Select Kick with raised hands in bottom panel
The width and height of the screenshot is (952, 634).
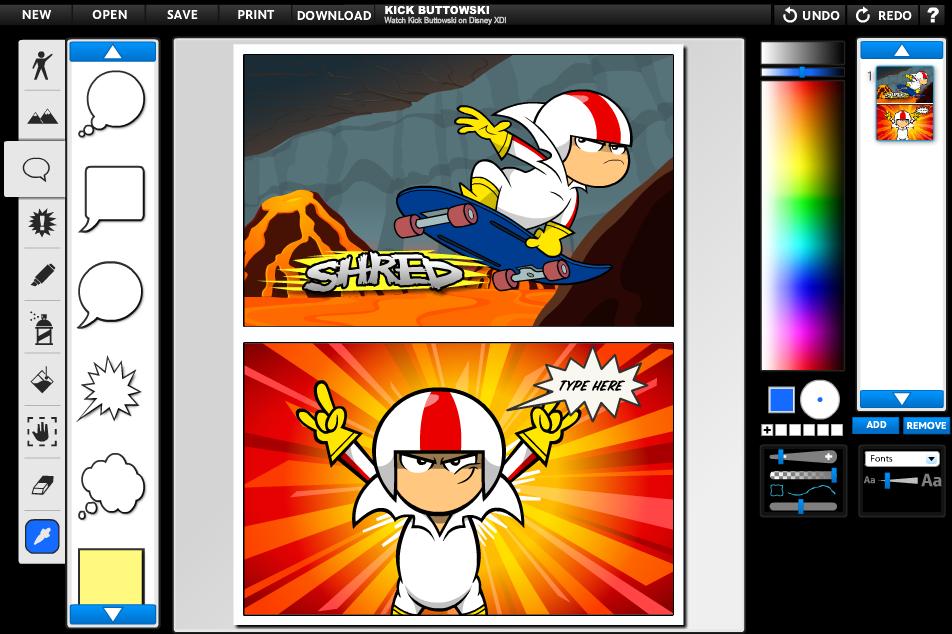442,498
